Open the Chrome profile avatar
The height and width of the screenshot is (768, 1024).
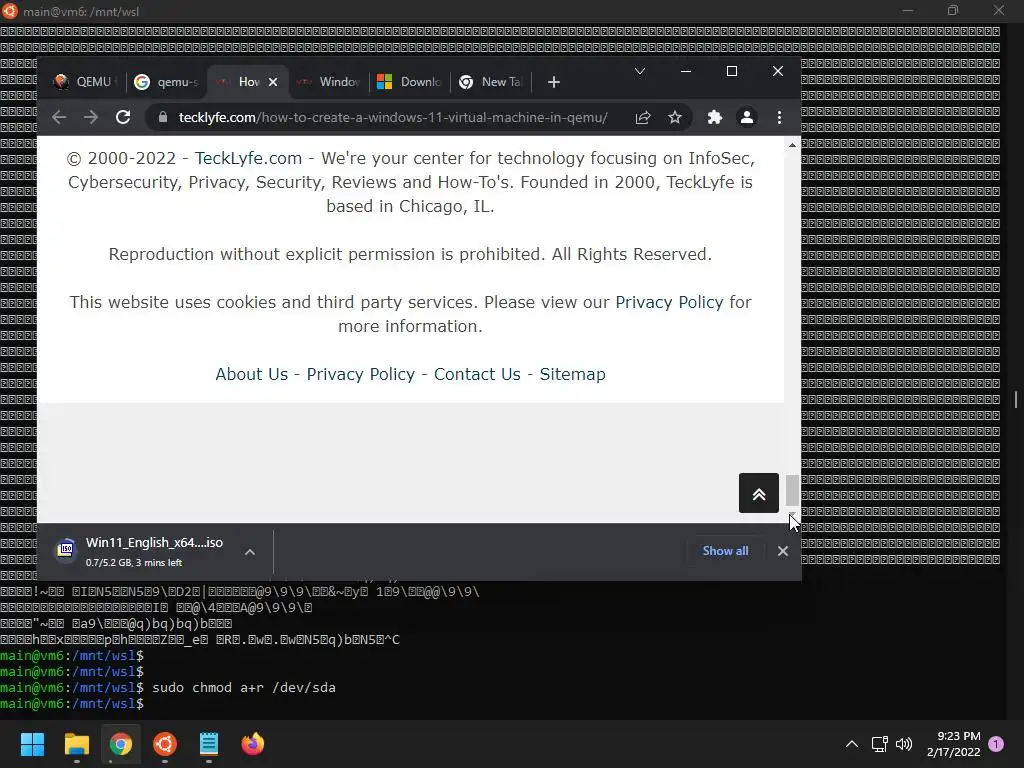746,118
